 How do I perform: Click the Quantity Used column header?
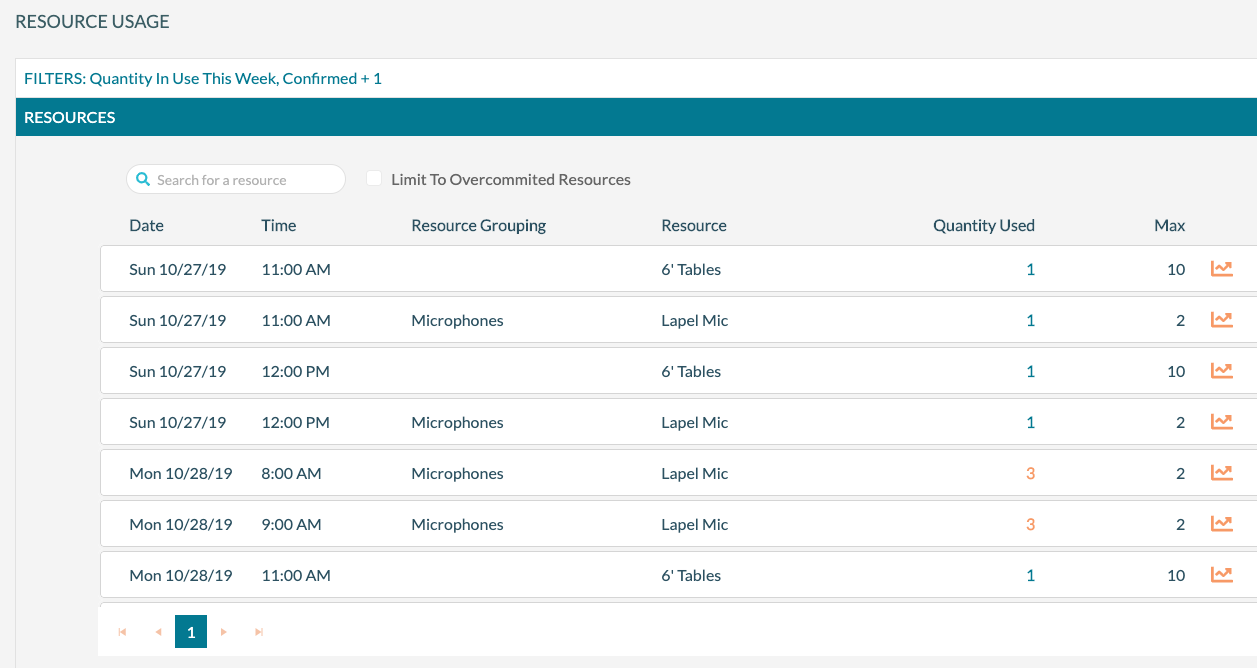point(984,225)
